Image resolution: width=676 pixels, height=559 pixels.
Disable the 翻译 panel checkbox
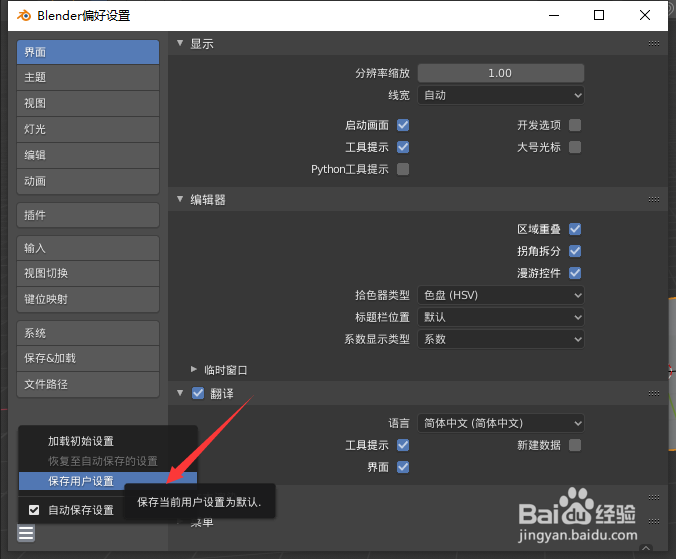[x=198, y=393]
